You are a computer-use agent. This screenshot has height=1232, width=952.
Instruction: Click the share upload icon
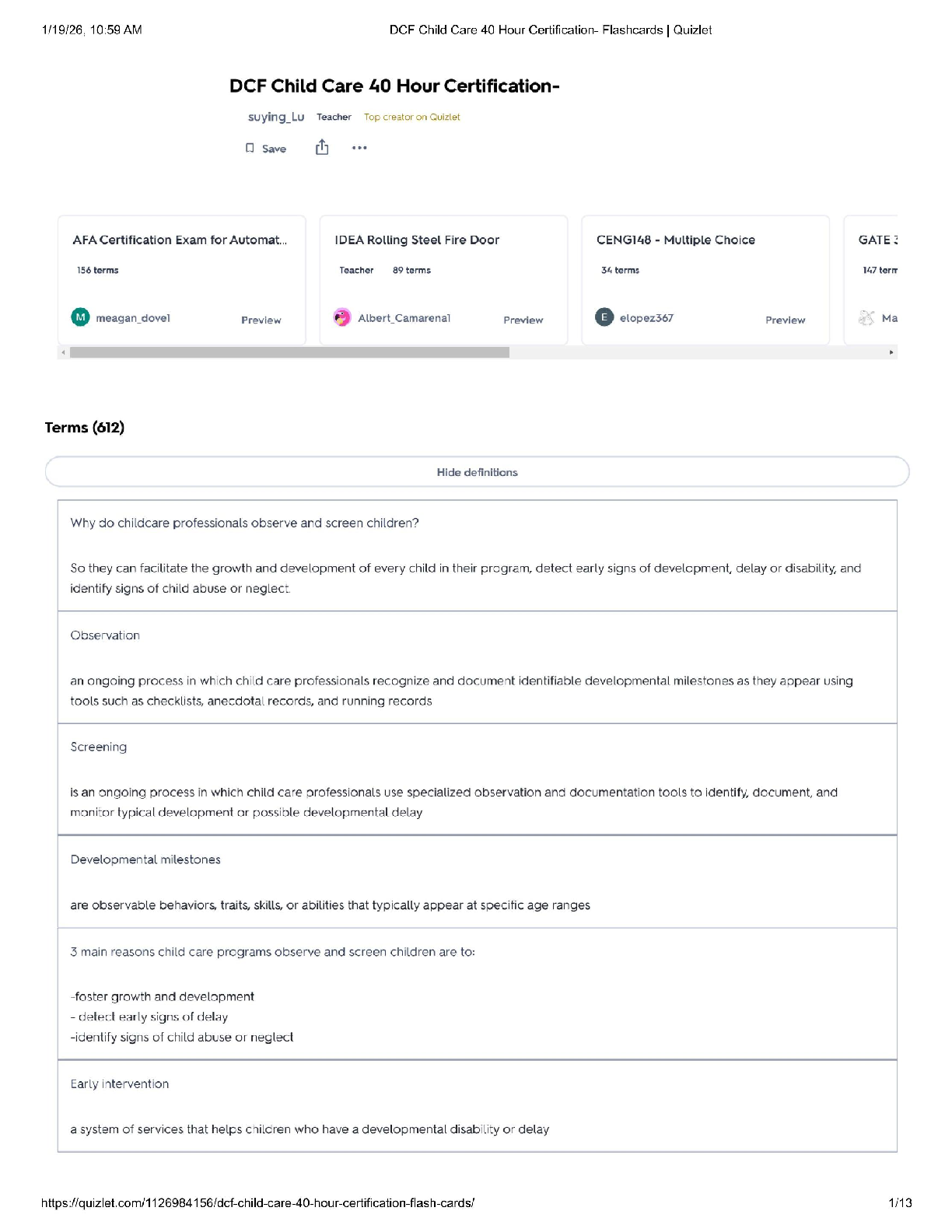tap(322, 148)
